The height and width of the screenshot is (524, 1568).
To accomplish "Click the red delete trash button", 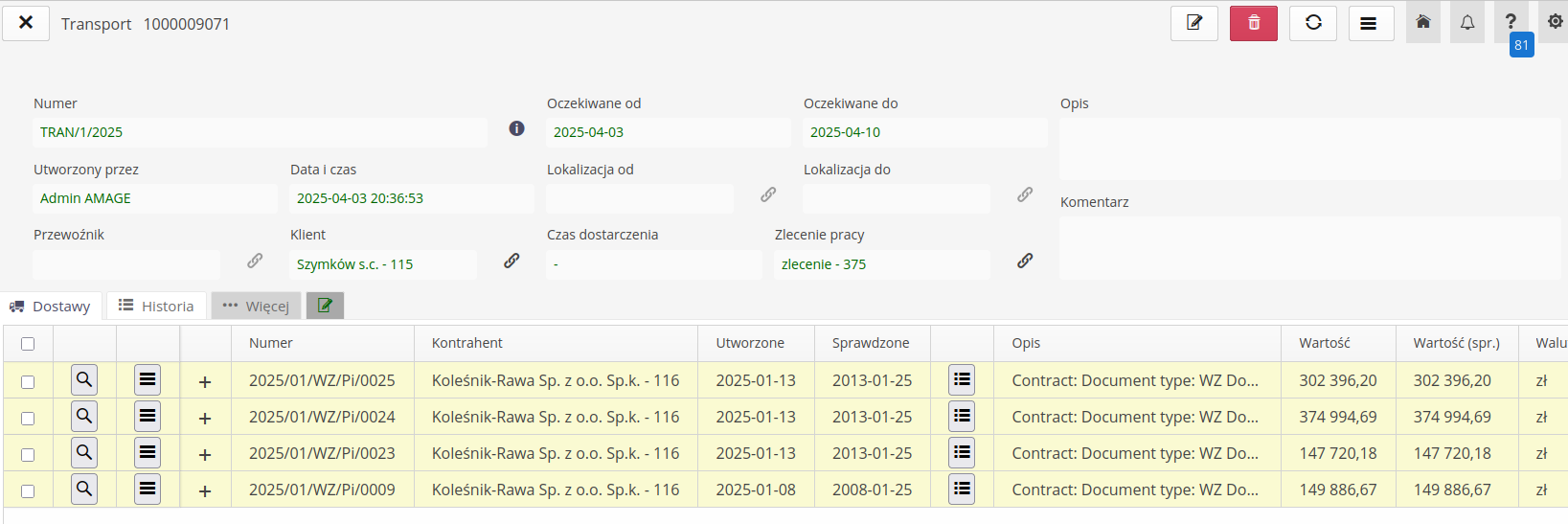I will [x=1253, y=23].
